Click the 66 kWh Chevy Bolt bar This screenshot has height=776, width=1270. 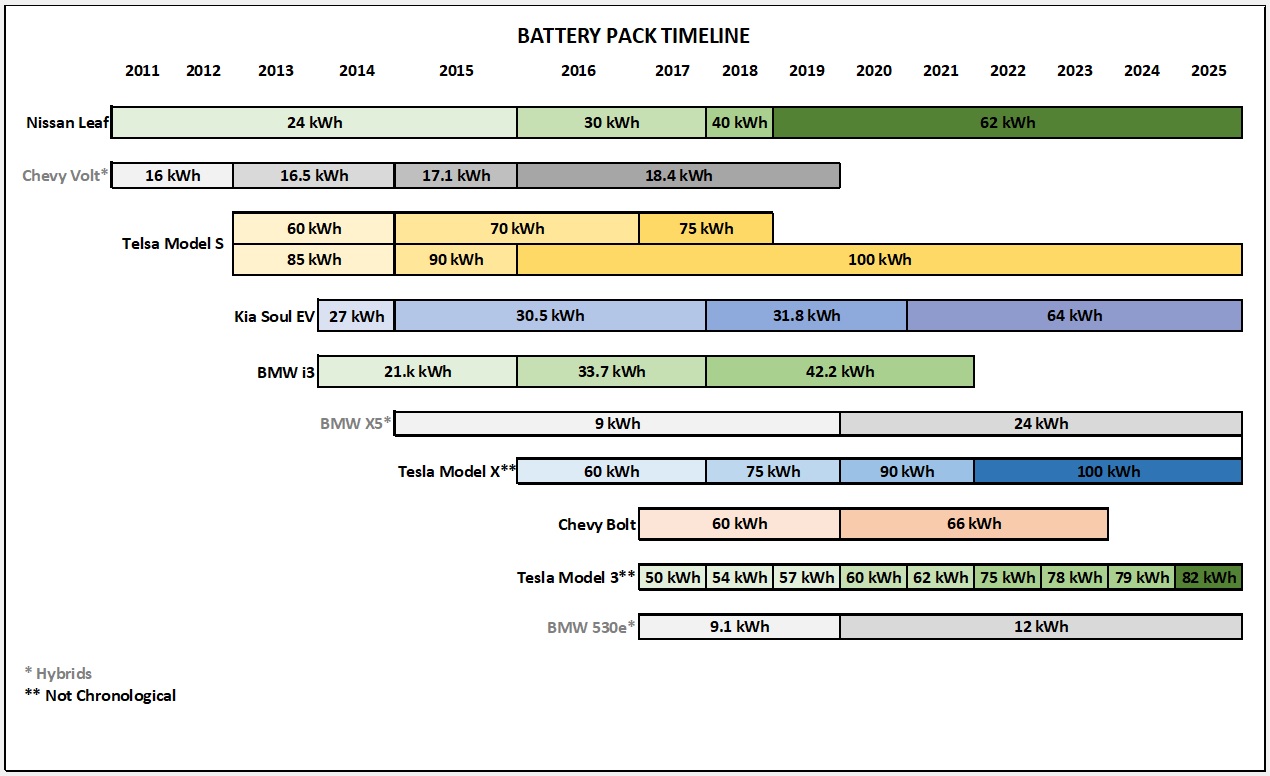pos(974,523)
